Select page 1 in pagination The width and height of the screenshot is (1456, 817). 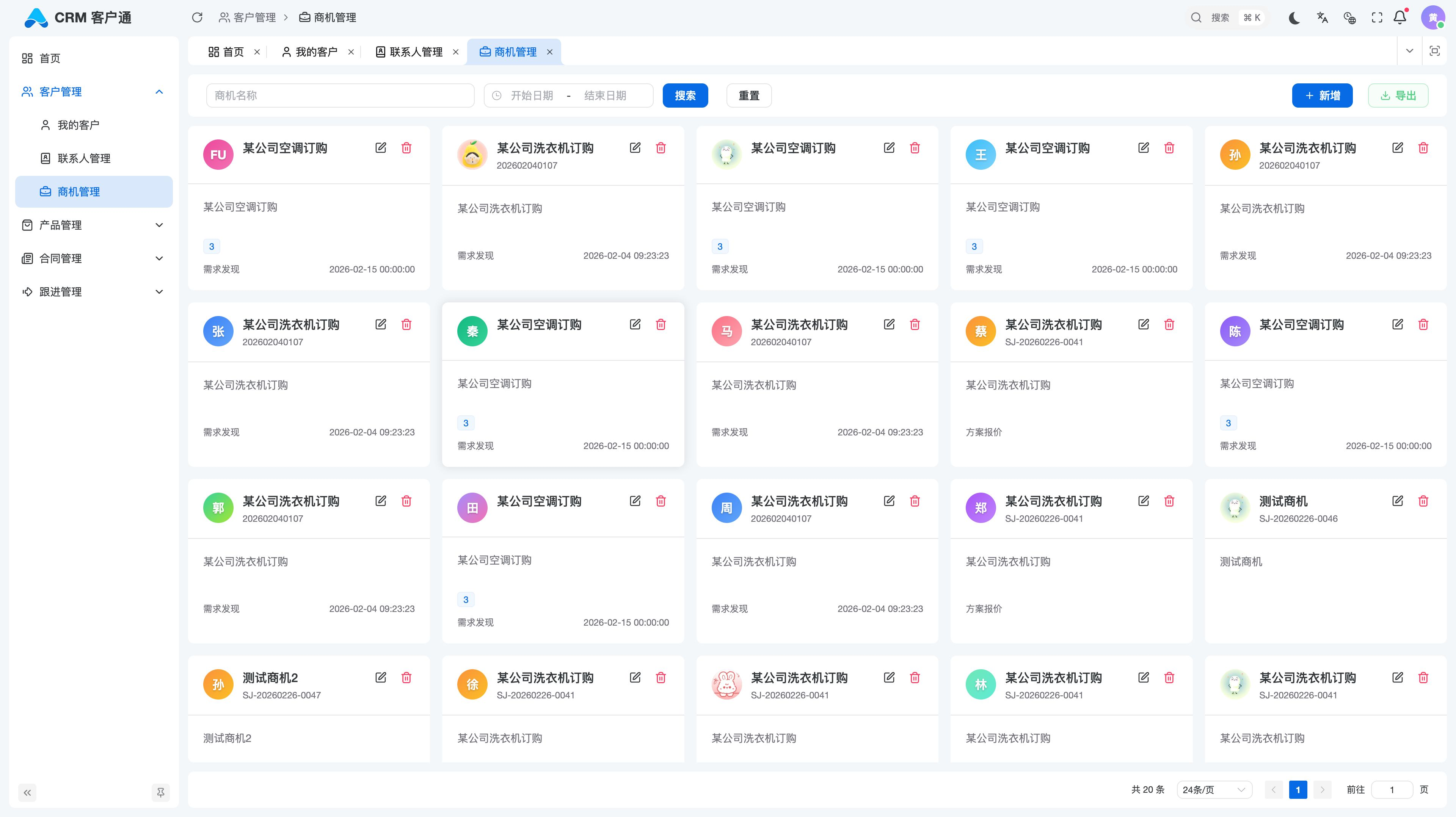(1298, 789)
